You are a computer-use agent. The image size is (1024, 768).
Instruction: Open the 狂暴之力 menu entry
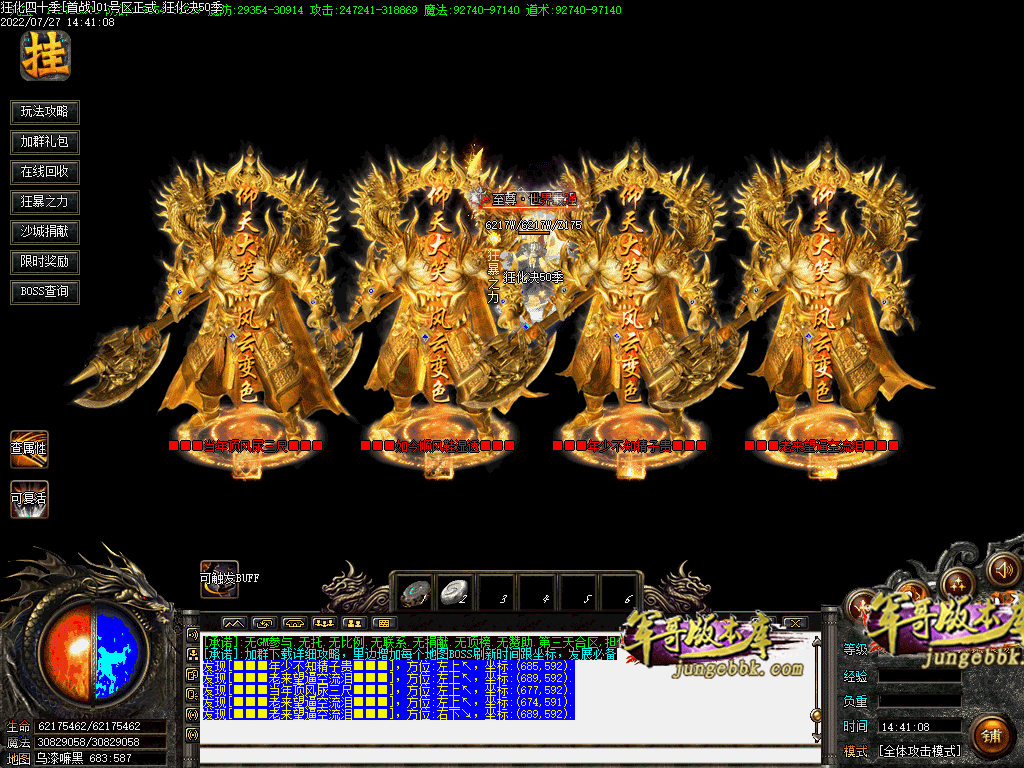(44, 202)
